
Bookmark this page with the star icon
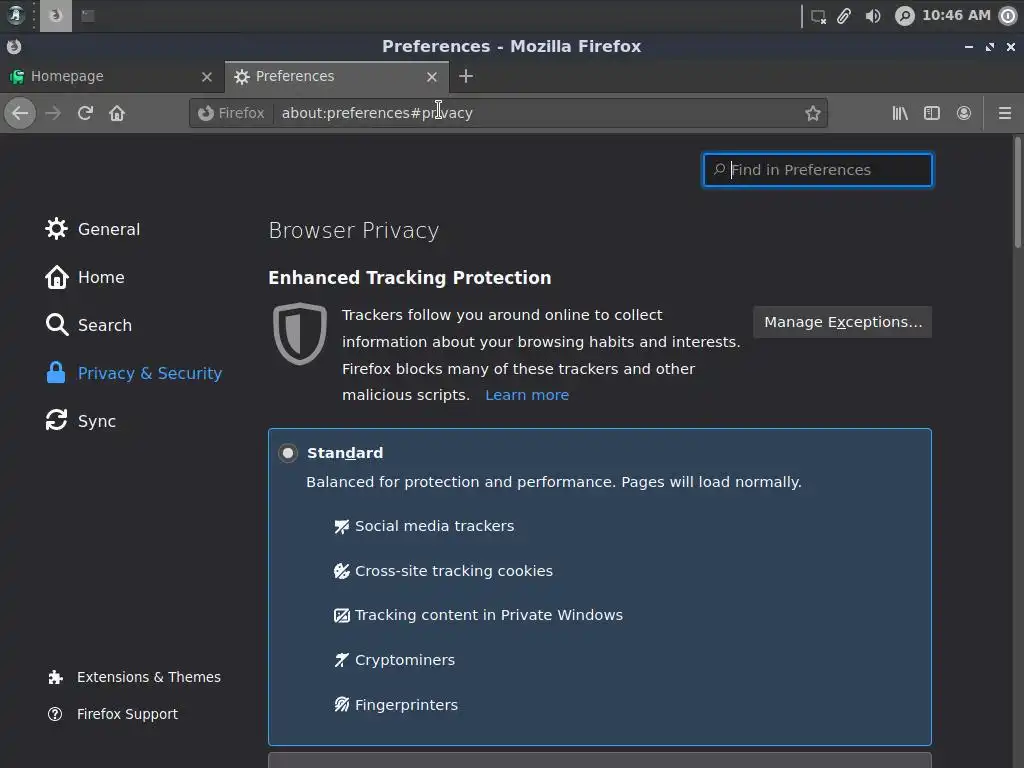(813, 113)
